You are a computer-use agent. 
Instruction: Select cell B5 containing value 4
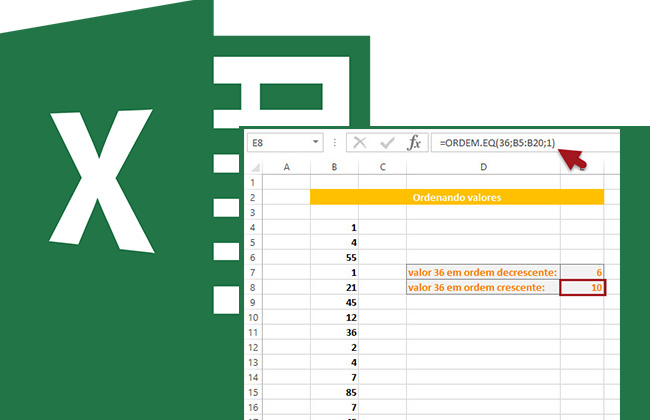click(x=334, y=242)
